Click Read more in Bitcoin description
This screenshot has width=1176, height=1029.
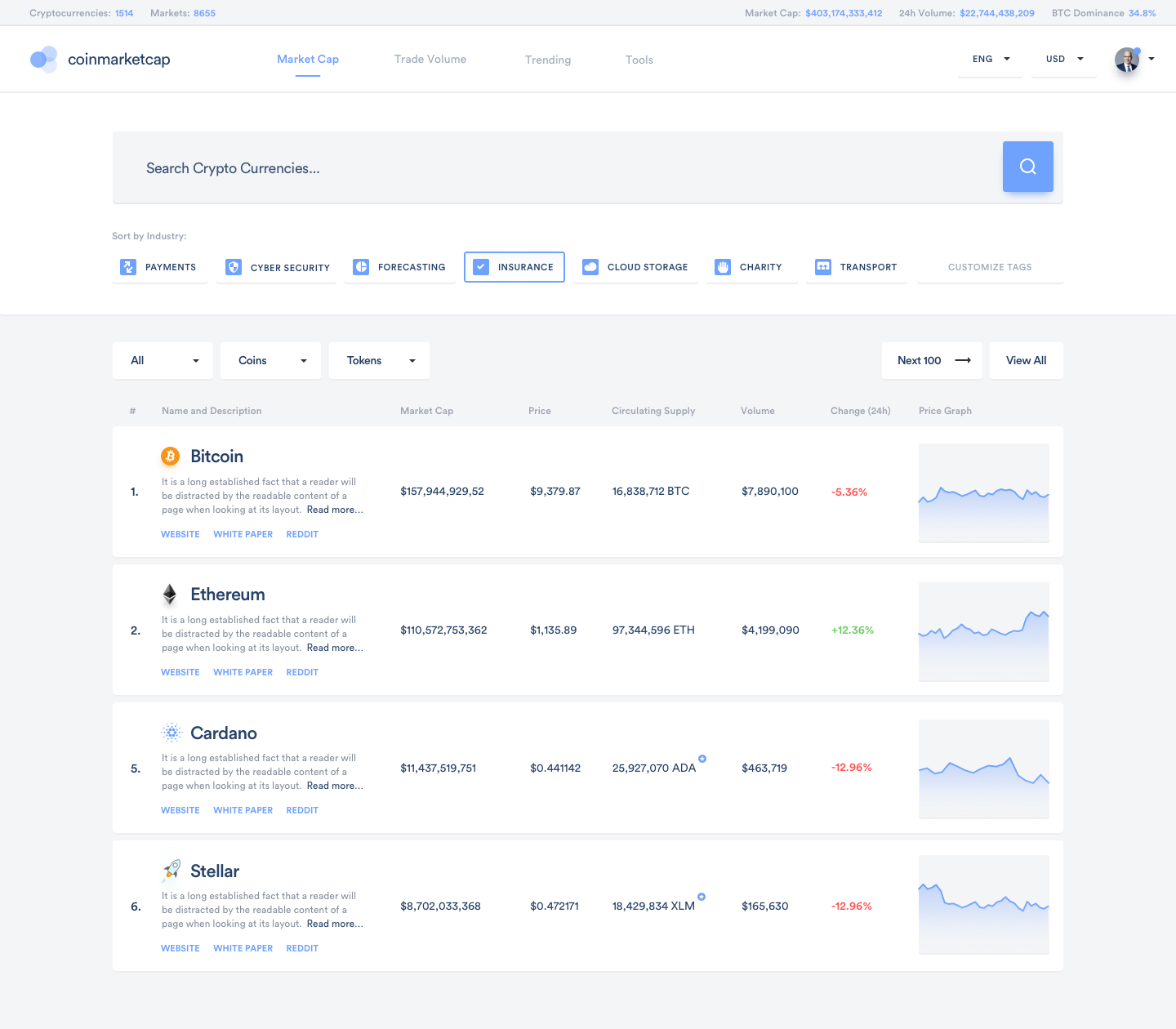click(335, 510)
